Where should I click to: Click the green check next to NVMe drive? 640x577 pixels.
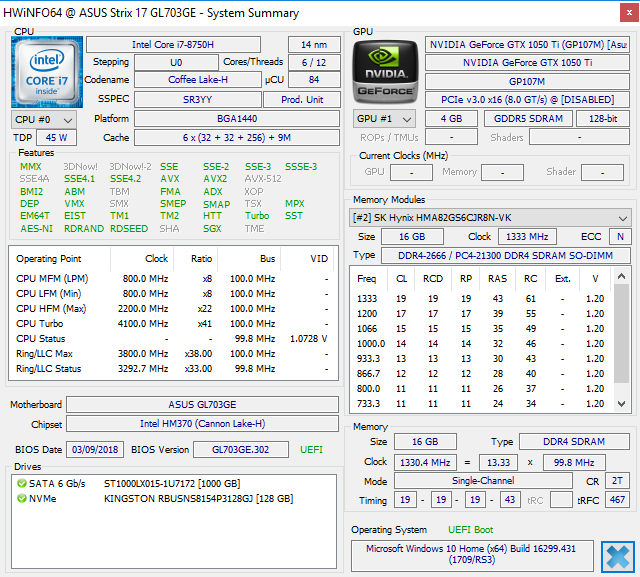click(x=22, y=498)
